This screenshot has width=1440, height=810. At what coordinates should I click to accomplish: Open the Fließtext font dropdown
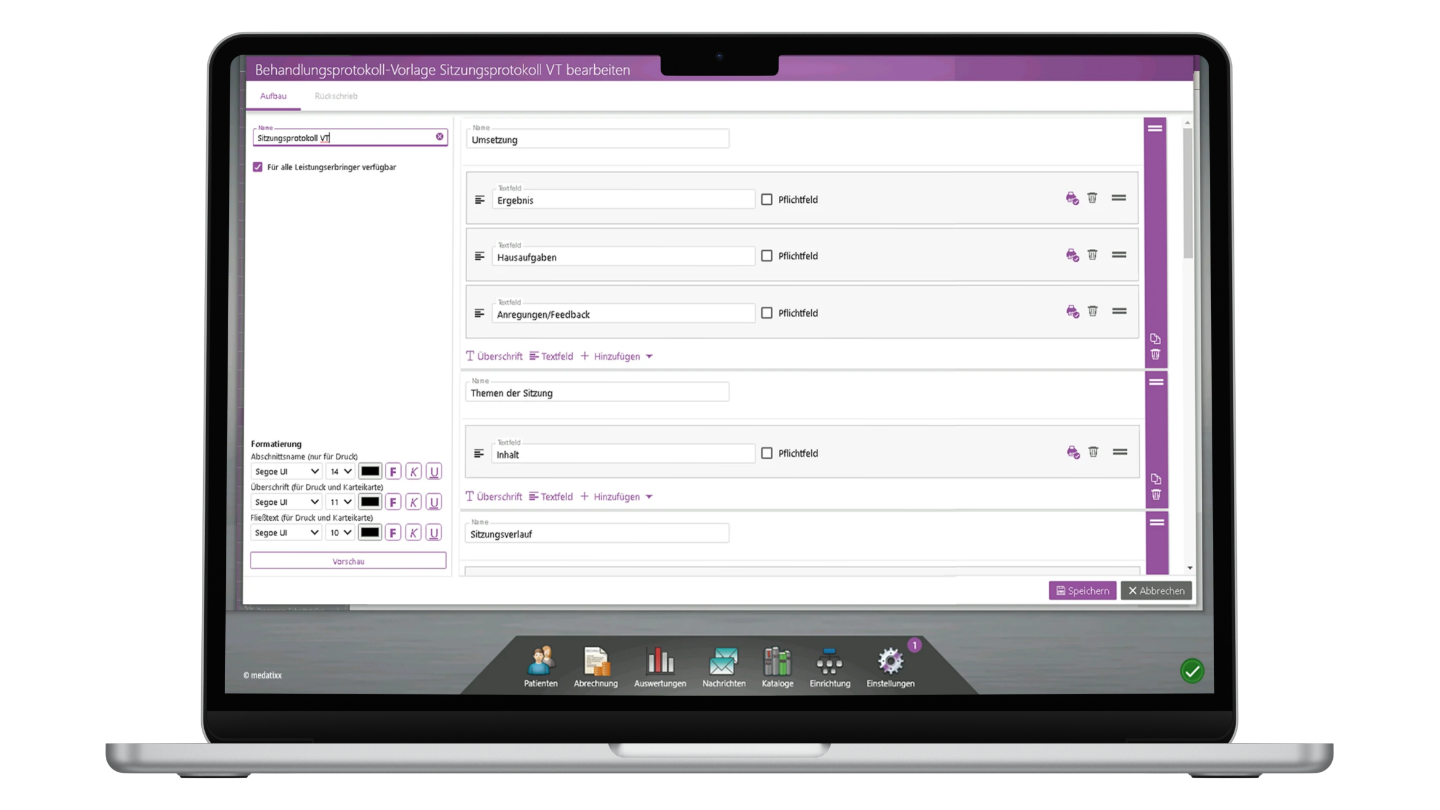coord(286,533)
